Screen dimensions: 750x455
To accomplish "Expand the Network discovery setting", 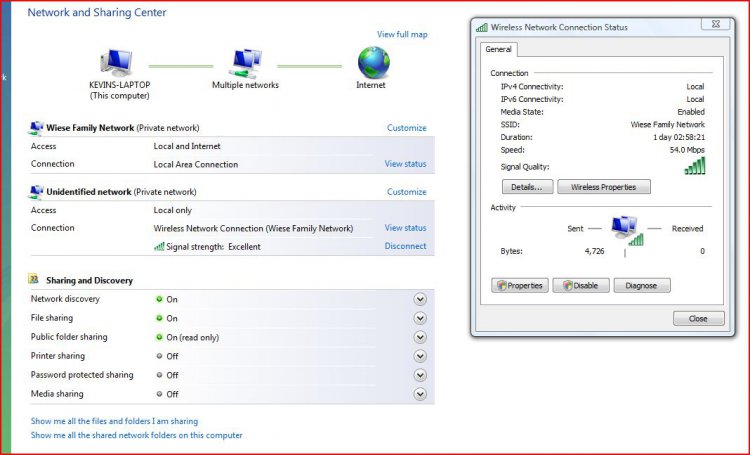I will (x=420, y=299).
